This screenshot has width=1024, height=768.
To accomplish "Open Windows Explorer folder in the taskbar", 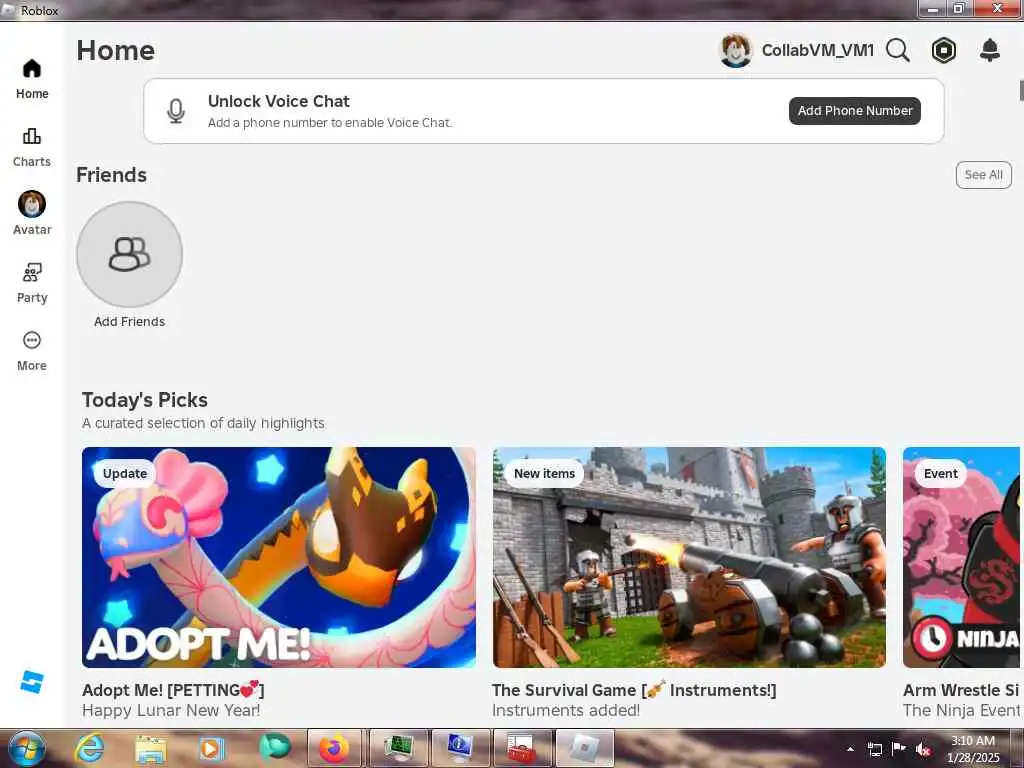I will 150,748.
